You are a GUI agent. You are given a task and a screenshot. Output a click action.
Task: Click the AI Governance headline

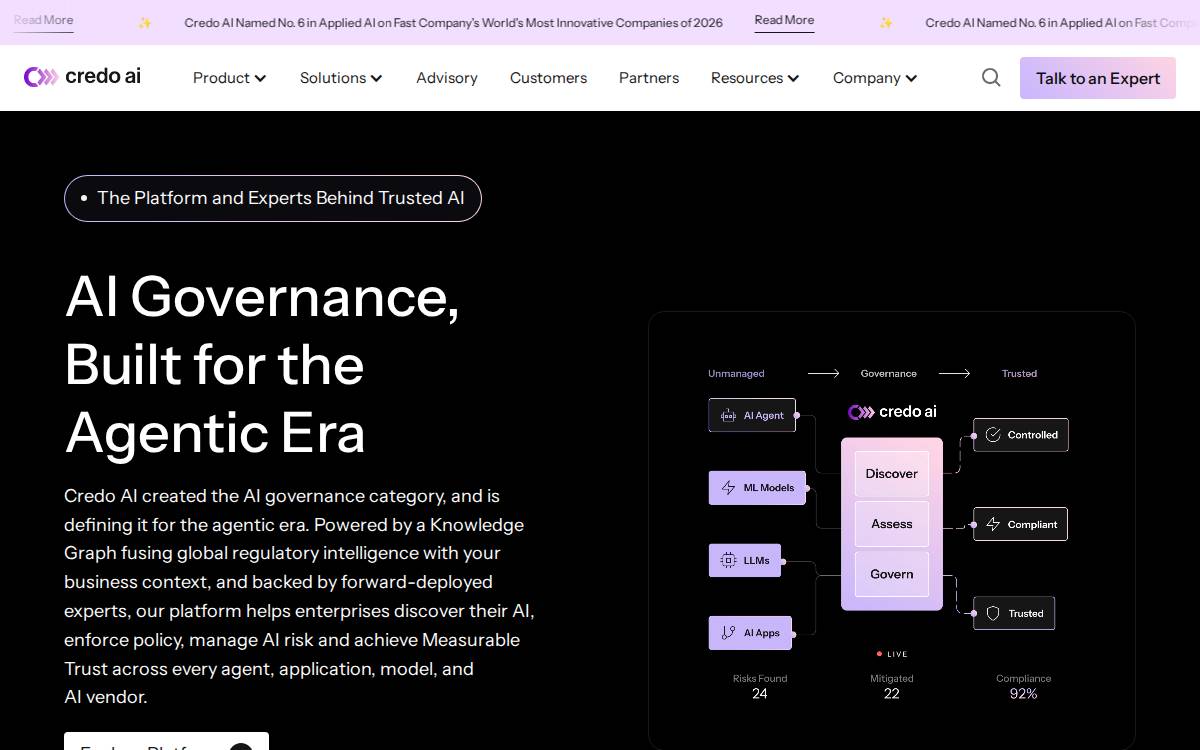pyautogui.click(x=262, y=364)
